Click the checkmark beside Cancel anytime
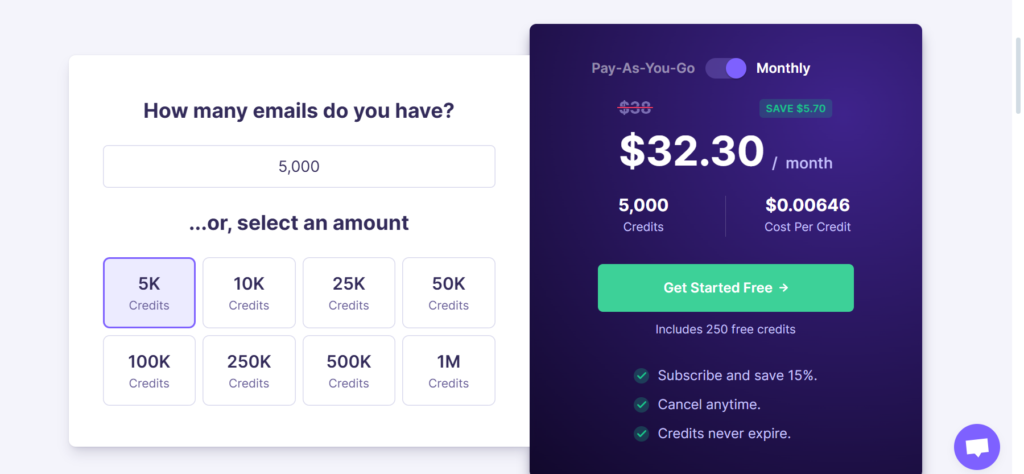Viewport: 1024px width, 474px height. 641,405
